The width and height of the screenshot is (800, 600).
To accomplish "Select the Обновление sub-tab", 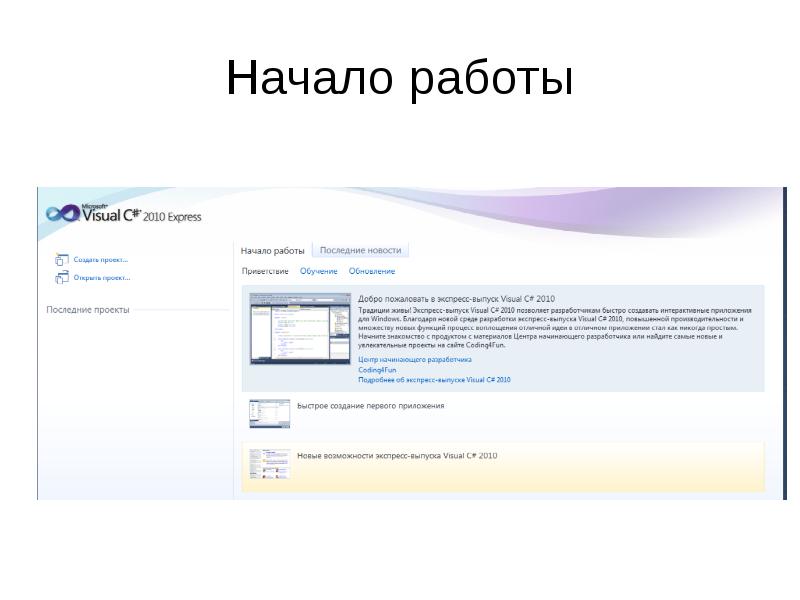I will click(372, 271).
